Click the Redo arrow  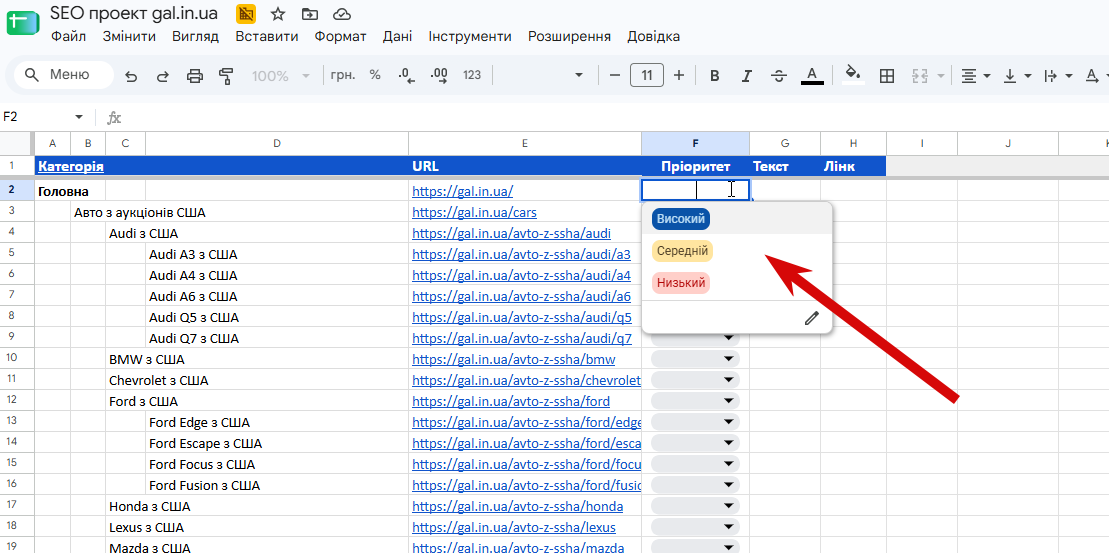point(163,76)
